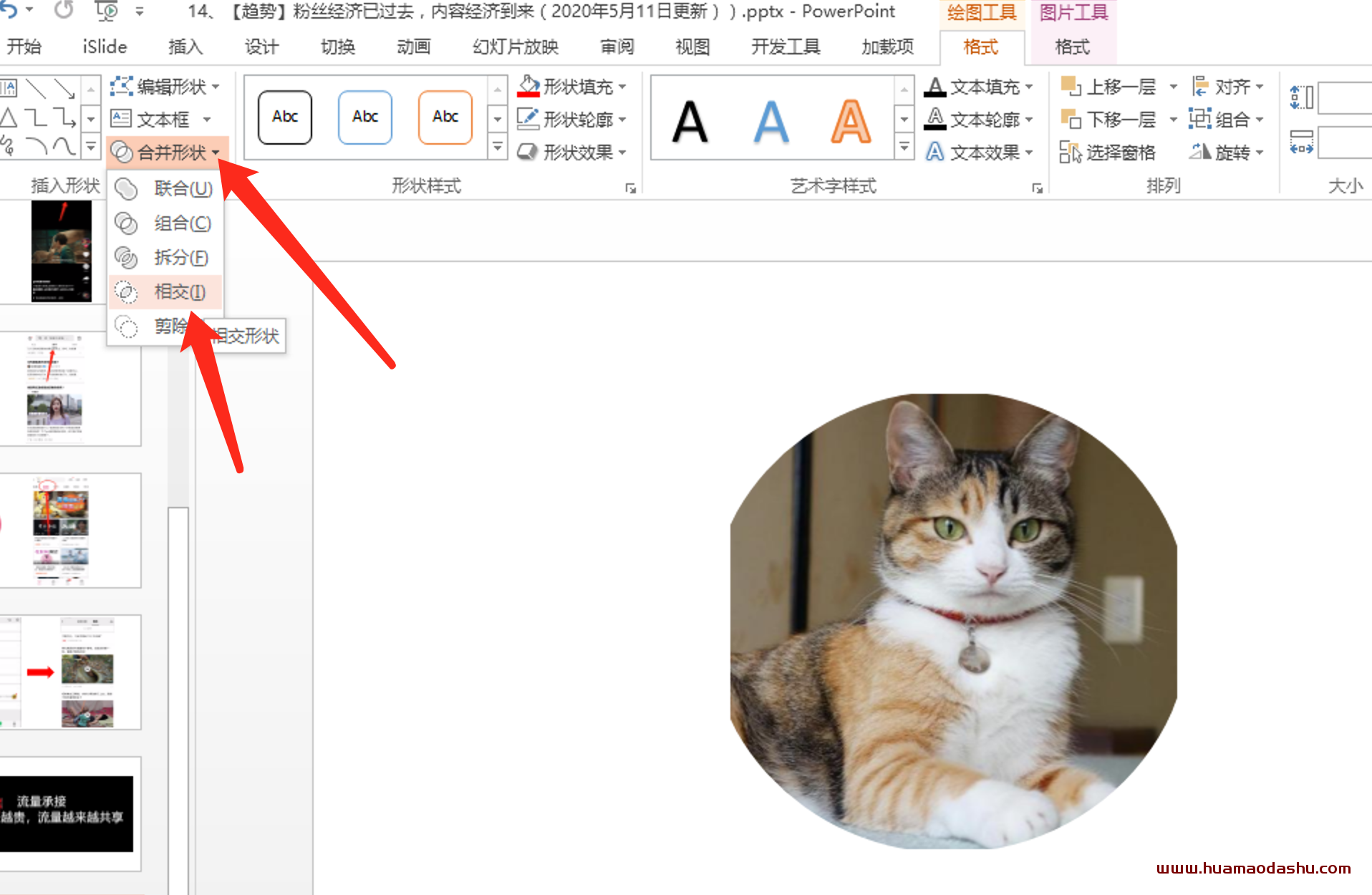Open the Slide Show (幻灯片放映) tab
1372x895 pixels.
click(x=516, y=47)
